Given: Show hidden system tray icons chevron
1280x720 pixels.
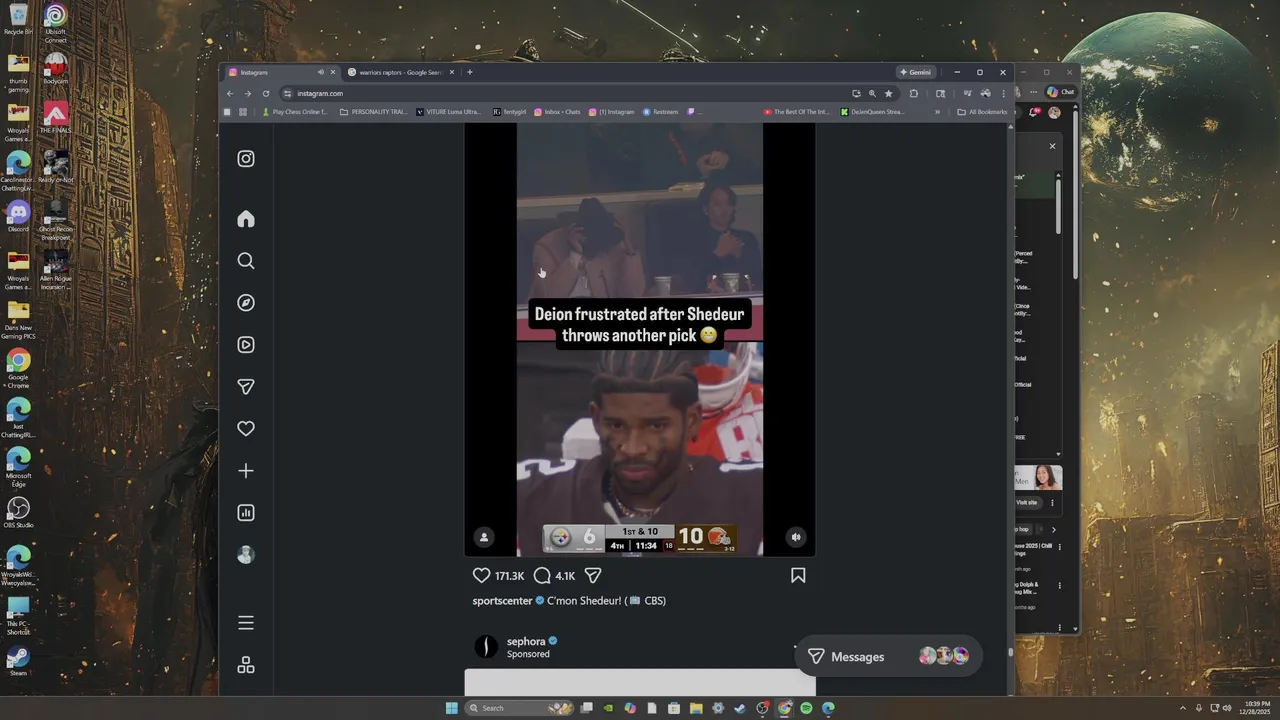Looking at the screenshot, I should [x=1183, y=708].
